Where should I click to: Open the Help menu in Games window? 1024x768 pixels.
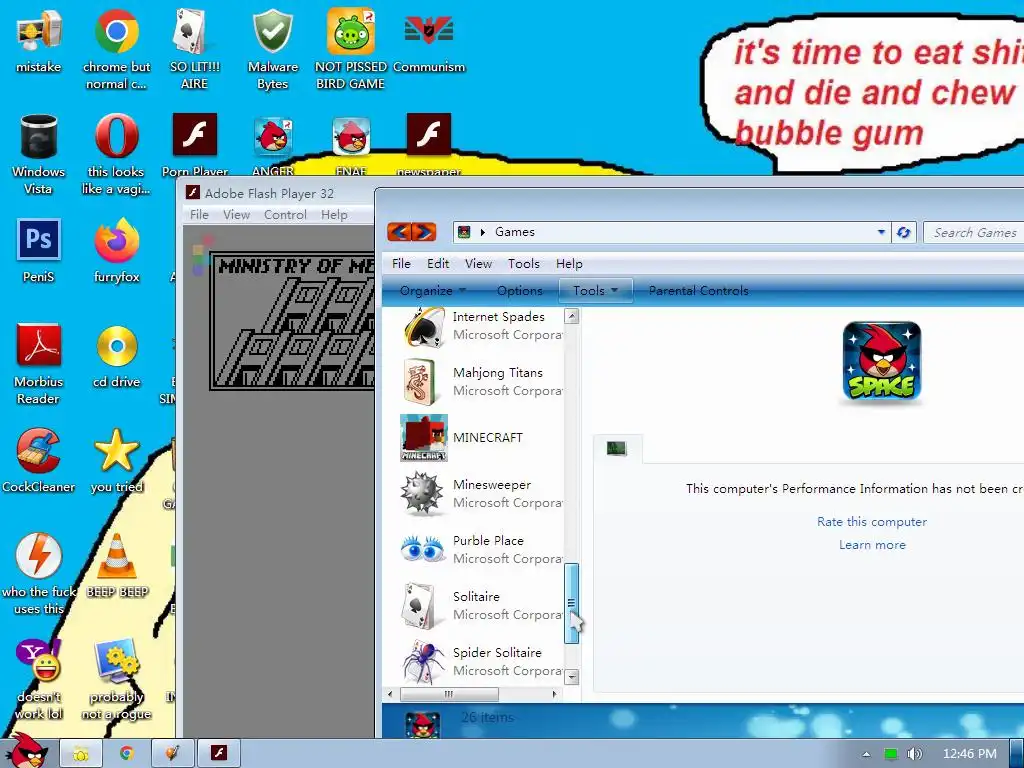pos(569,264)
